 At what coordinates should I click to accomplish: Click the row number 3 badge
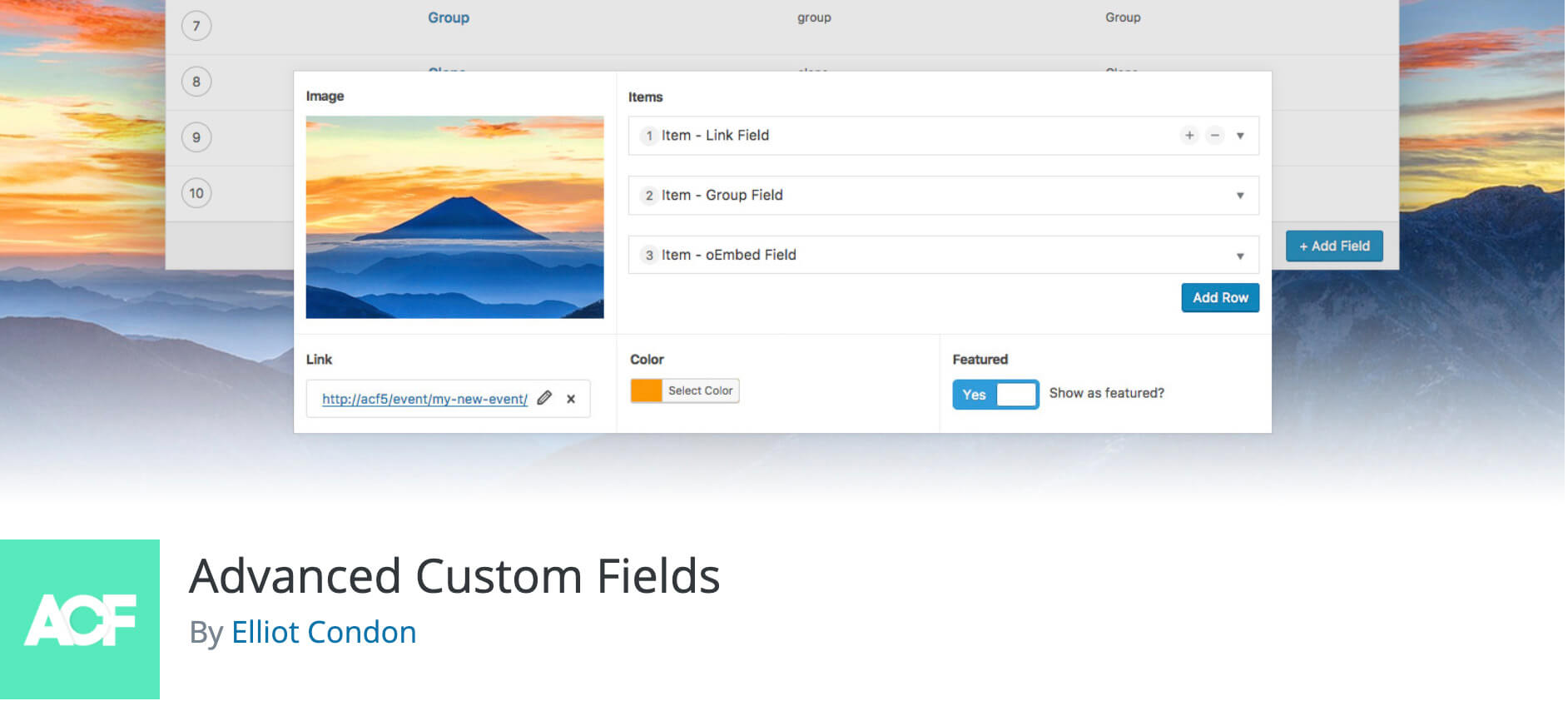649,256
